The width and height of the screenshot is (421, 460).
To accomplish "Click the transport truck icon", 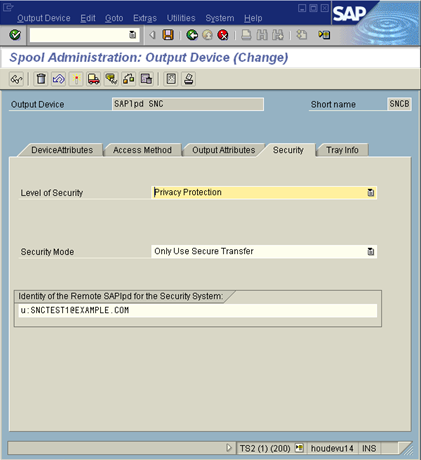I will [94, 79].
